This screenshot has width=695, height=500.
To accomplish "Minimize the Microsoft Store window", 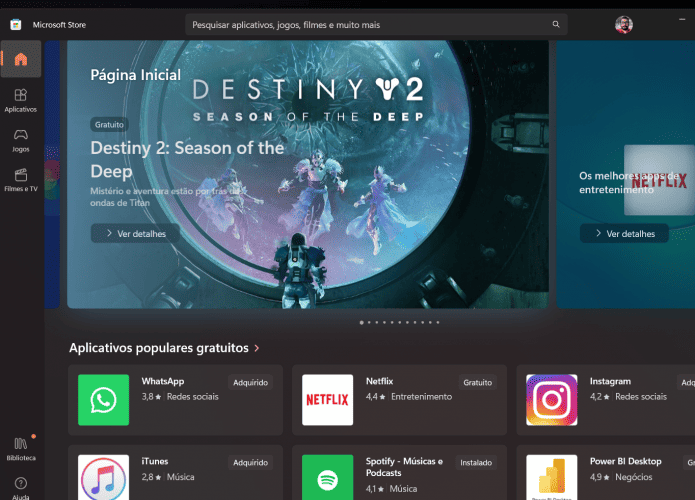I will 682,20.
